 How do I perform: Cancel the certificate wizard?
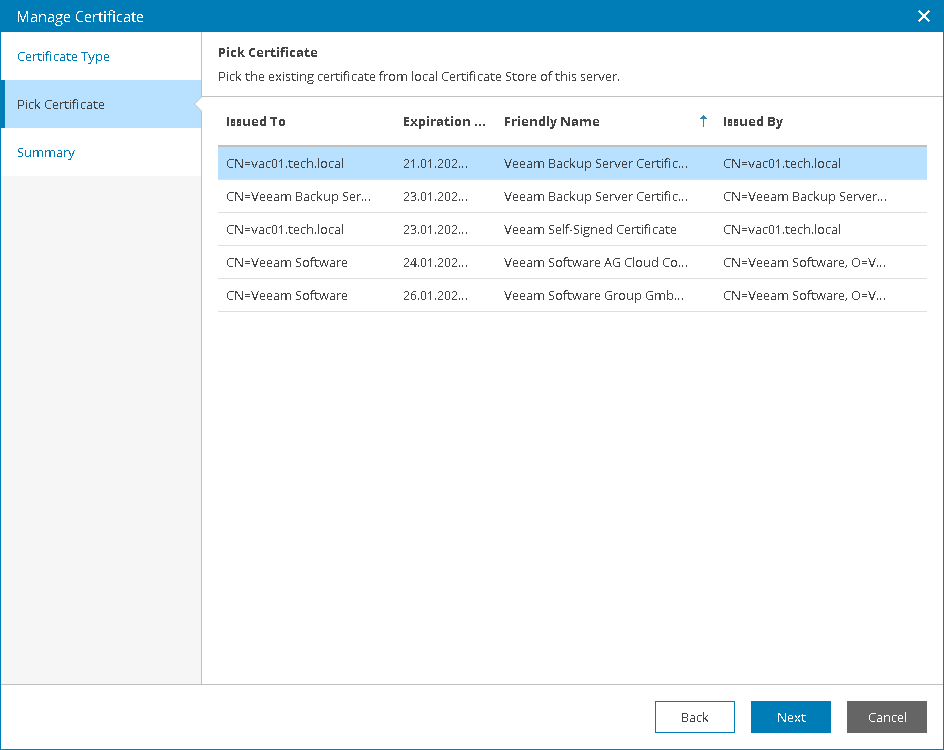coord(886,717)
